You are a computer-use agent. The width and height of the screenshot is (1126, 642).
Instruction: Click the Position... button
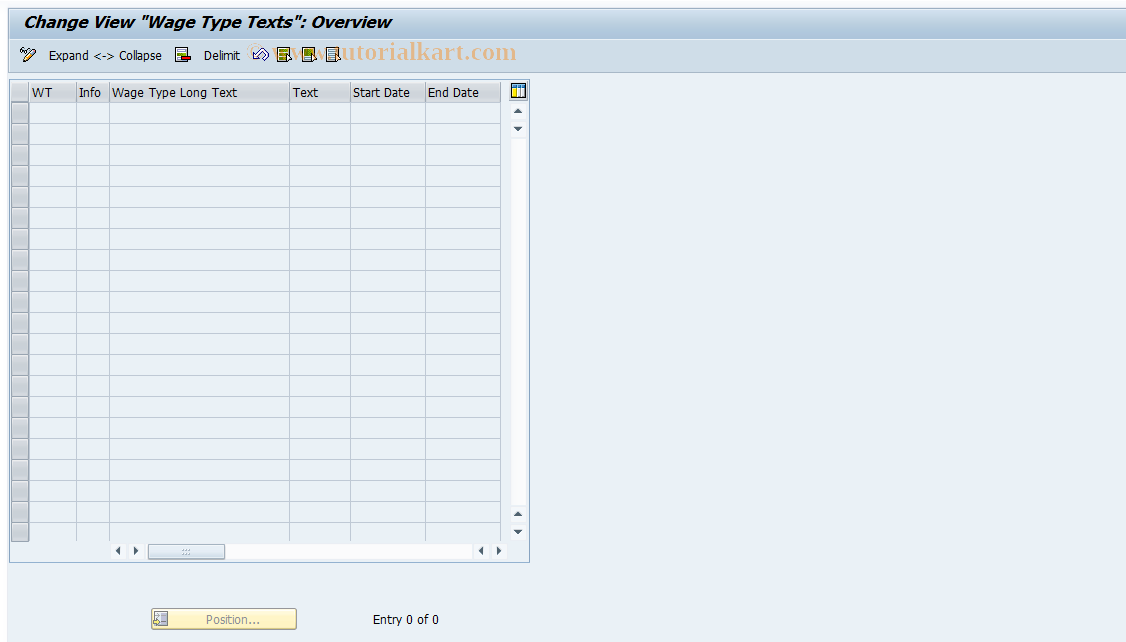(x=224, y=619)
